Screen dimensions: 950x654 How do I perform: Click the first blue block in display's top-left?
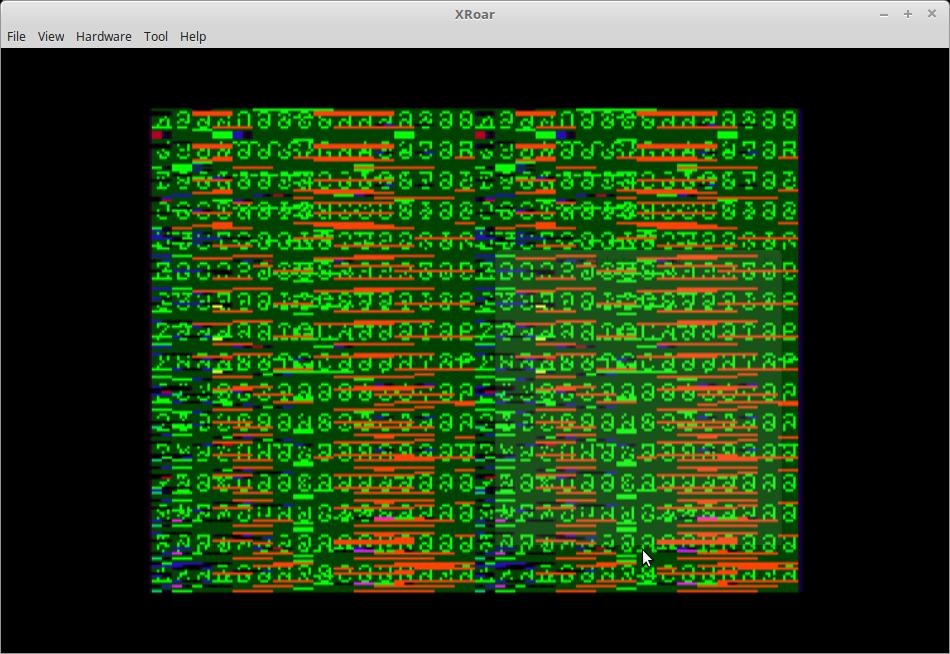pos(240,135)
